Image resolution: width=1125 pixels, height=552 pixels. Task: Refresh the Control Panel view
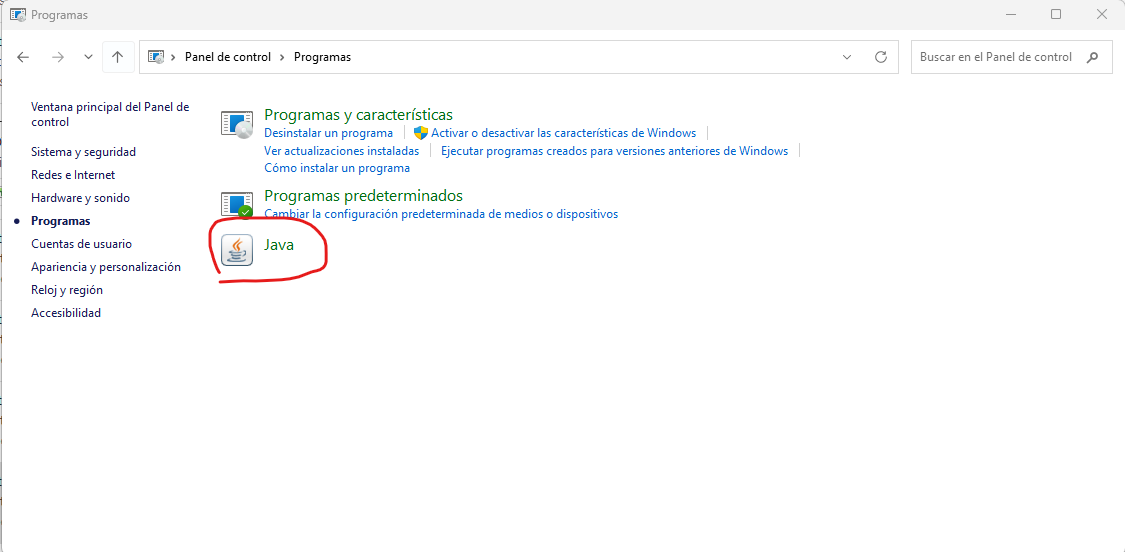(x=881, y=57)
